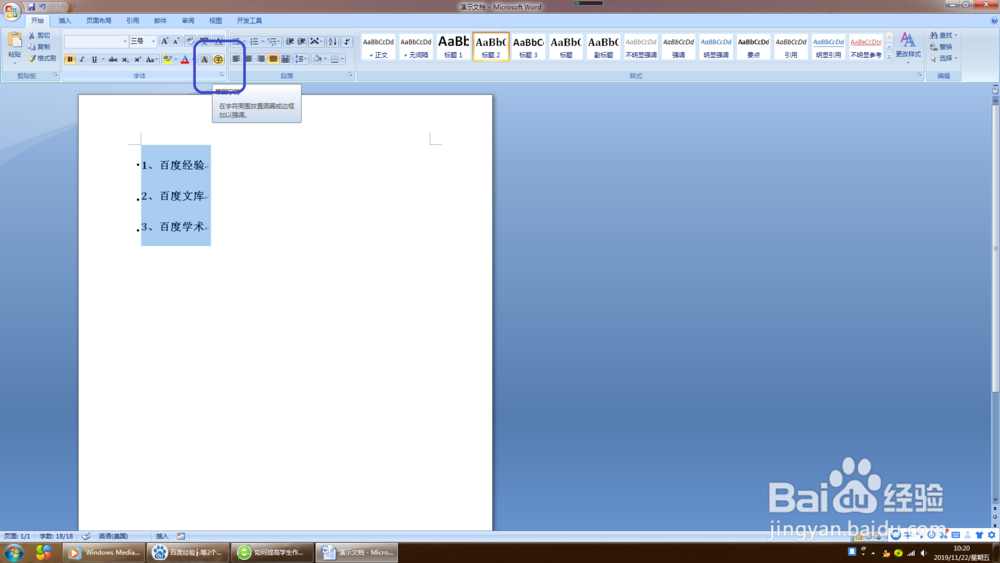Align text left
This screenshot has width=1000, height=563.
pos(236,59)
